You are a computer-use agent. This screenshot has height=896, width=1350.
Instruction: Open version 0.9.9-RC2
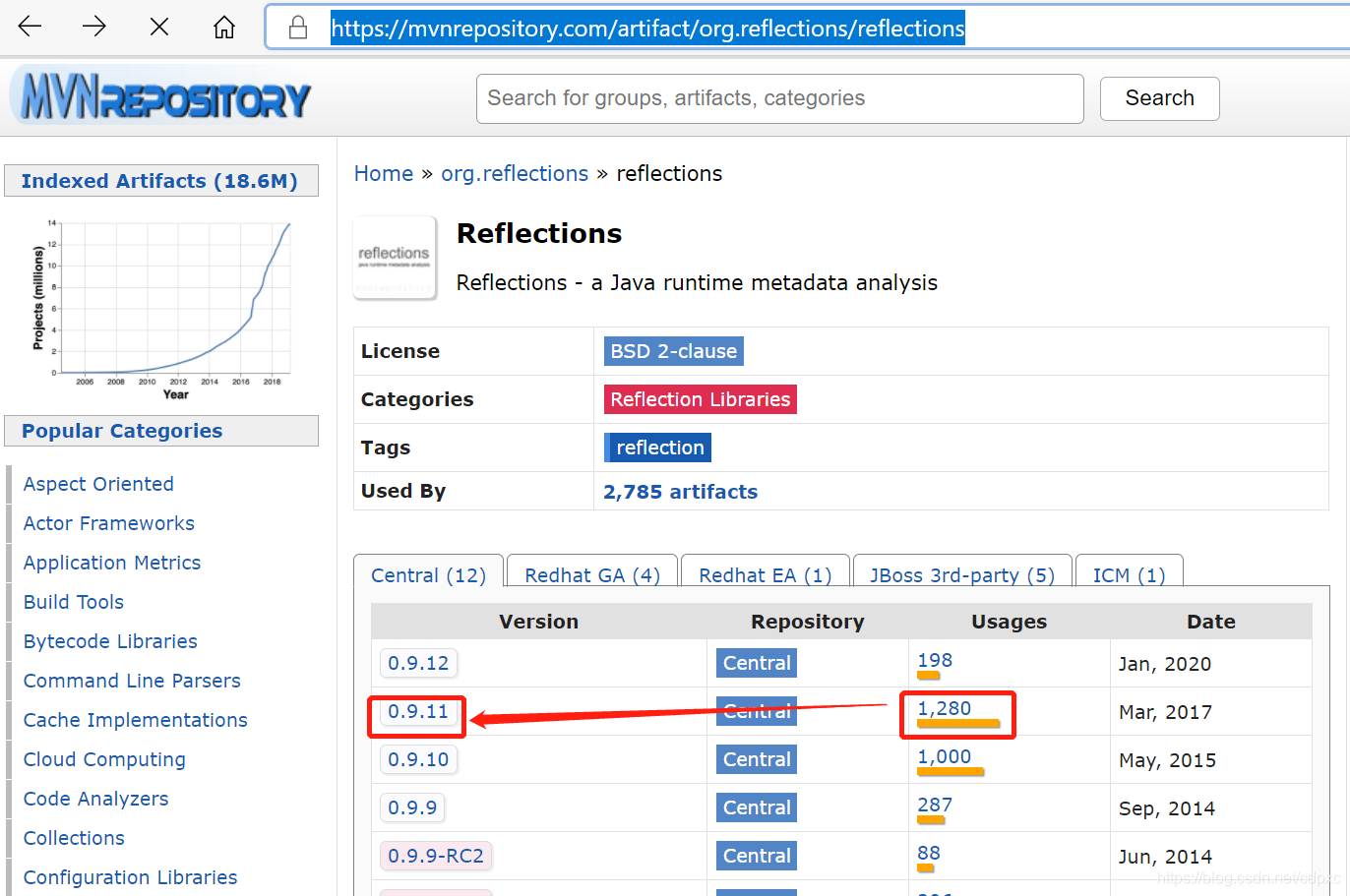(x=436, y=856)
